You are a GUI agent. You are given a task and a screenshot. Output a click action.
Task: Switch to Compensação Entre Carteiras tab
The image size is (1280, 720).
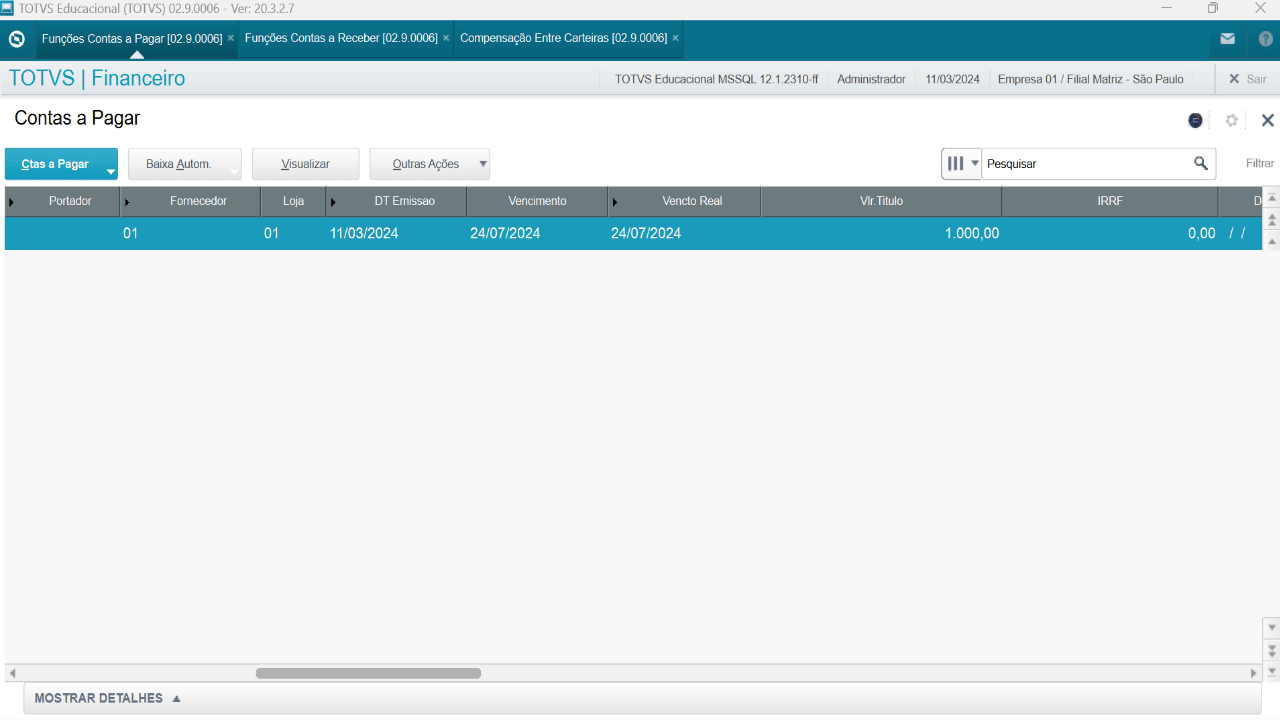[x=563, y=38]
